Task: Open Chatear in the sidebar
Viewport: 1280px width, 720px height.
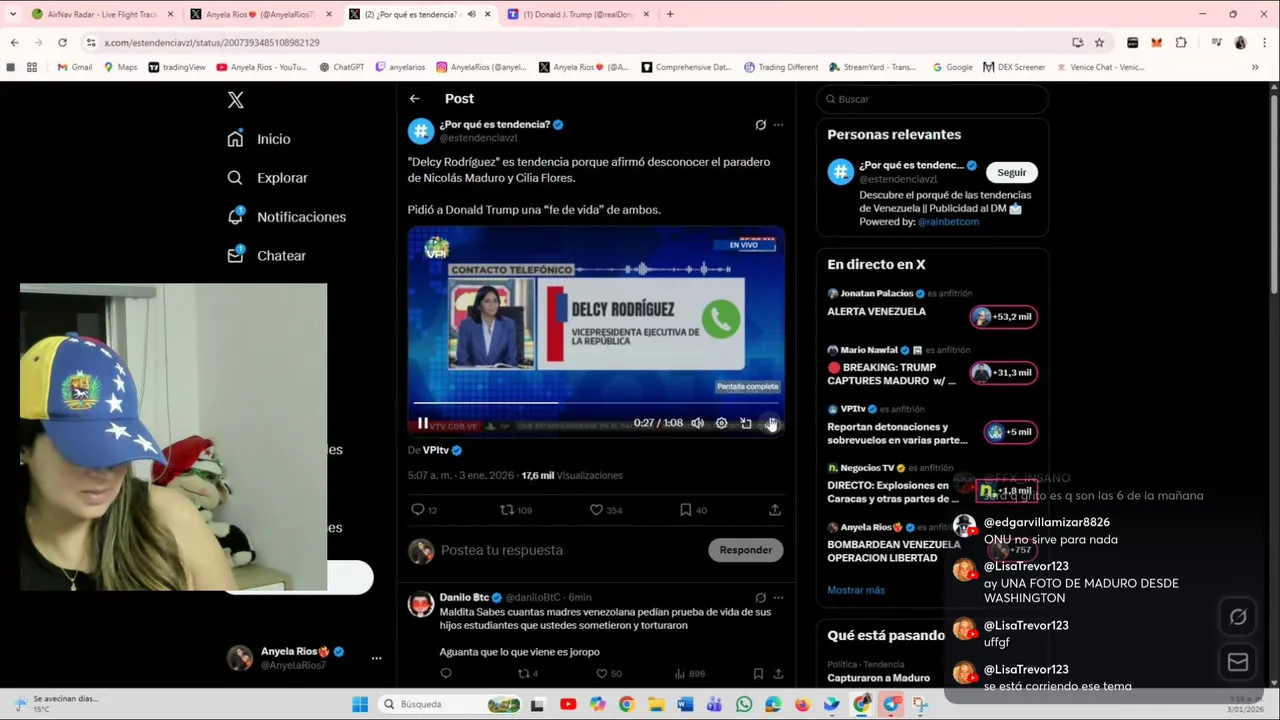Action: 266,256
